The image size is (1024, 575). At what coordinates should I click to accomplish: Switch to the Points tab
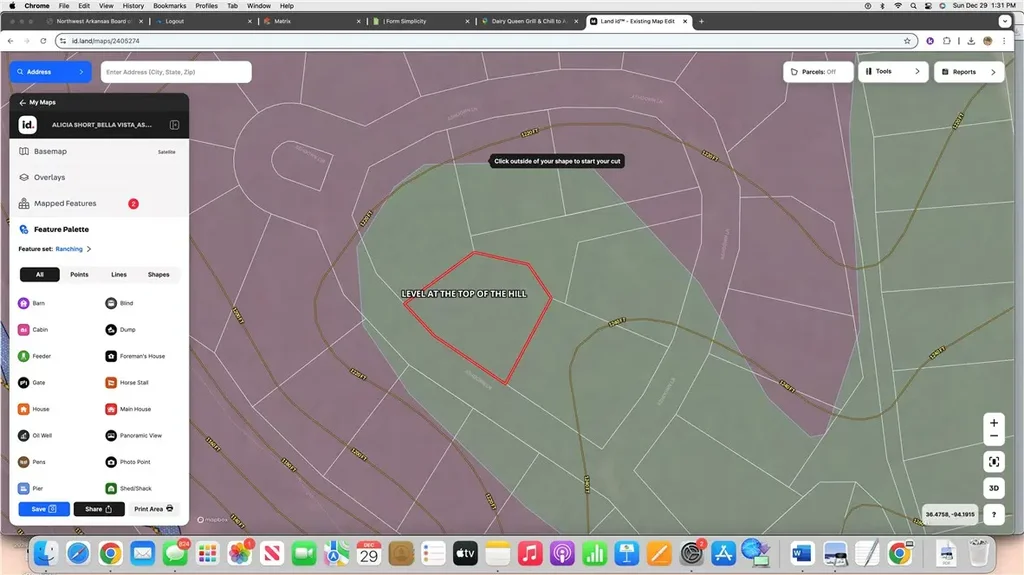pos(79,274)
